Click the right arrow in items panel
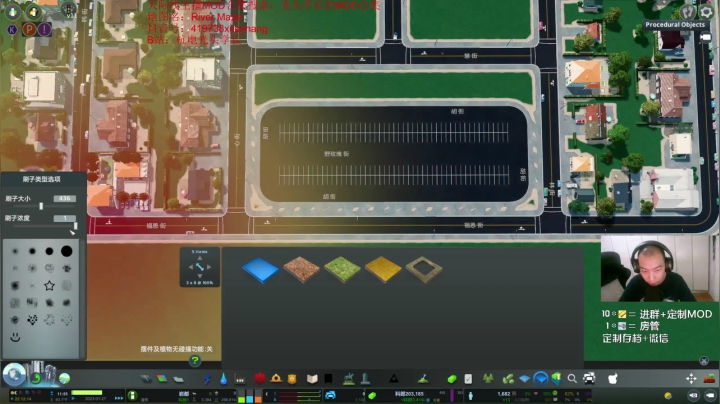The width and height of the screenshot is (720, 404). point(209,267)
